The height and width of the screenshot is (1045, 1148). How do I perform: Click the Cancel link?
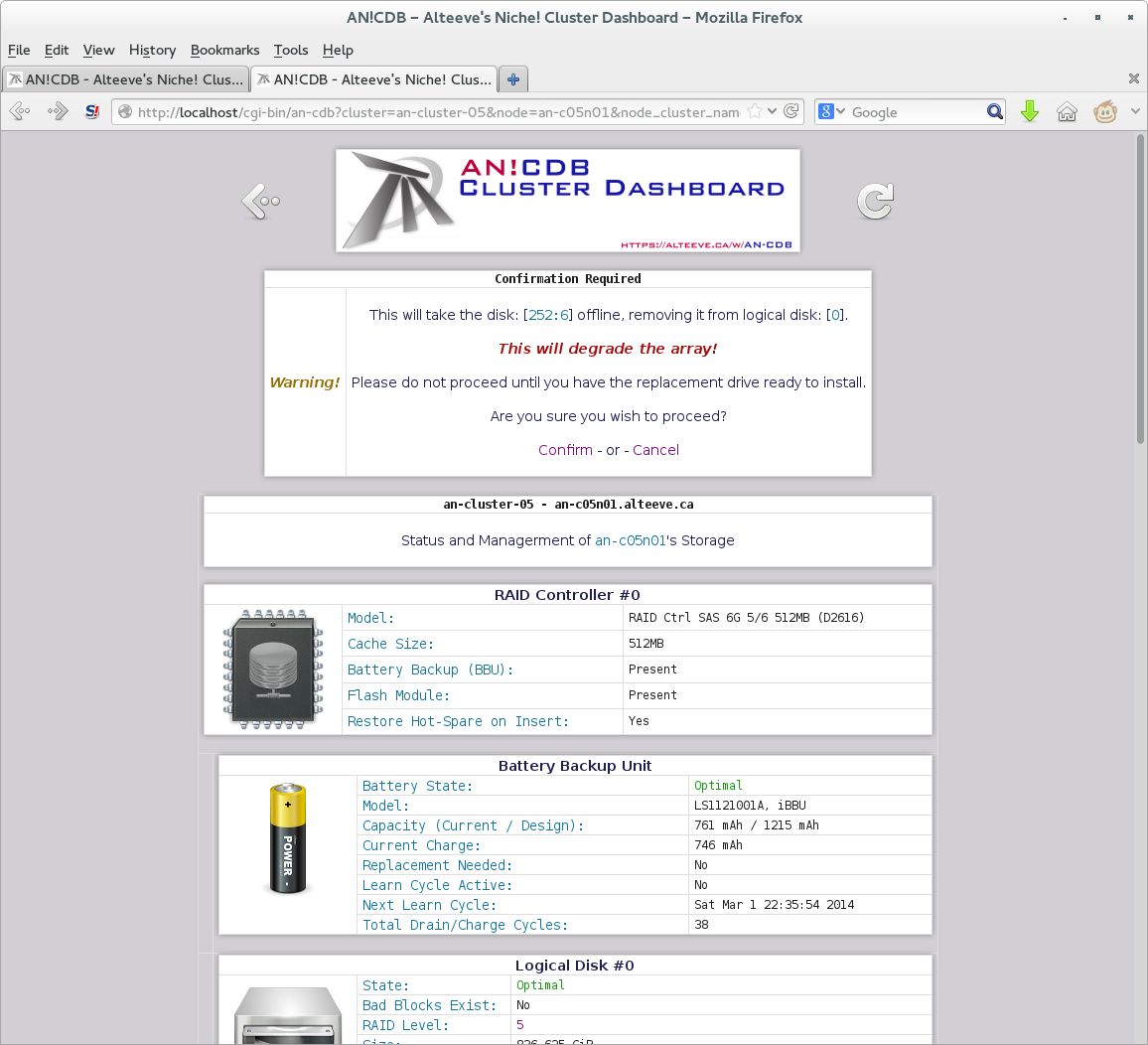(x=655, y=450)
